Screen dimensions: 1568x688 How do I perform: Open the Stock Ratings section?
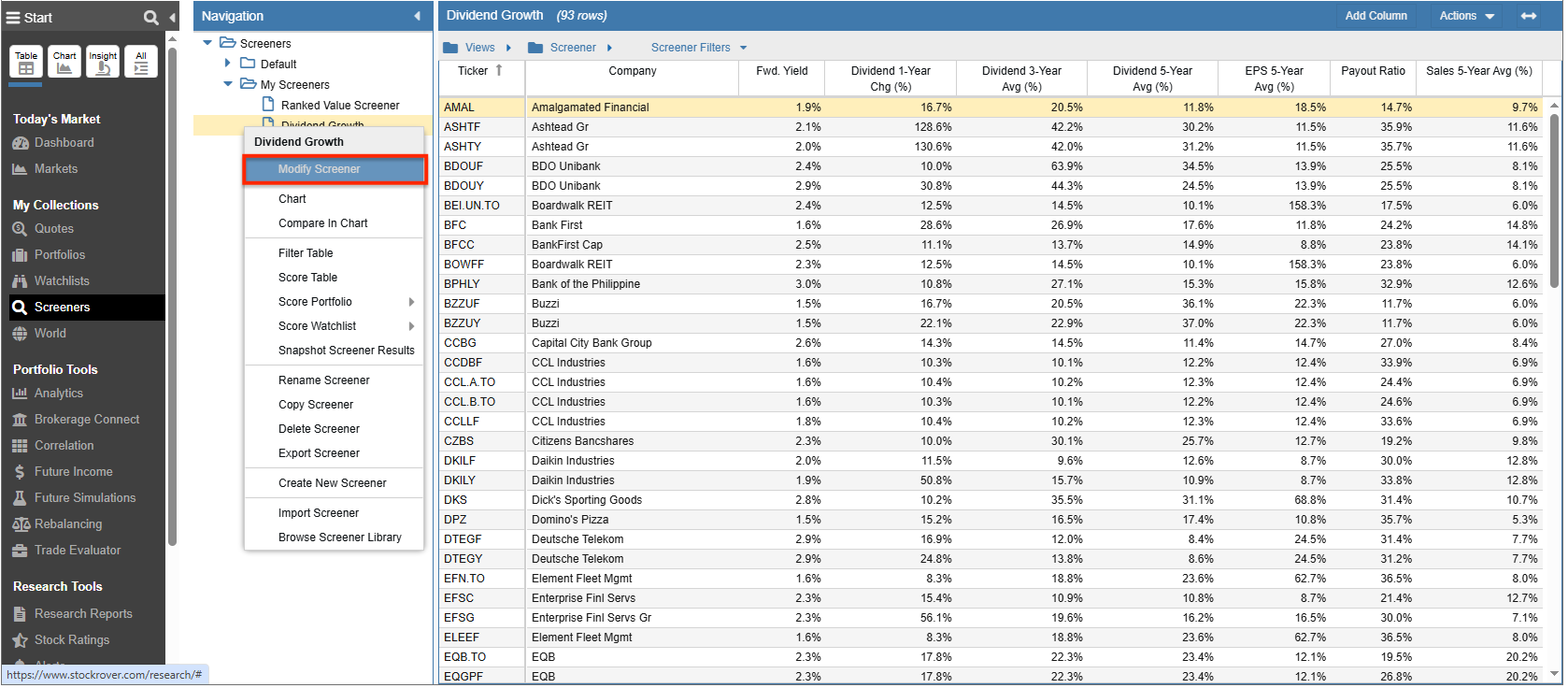point(71,640)
